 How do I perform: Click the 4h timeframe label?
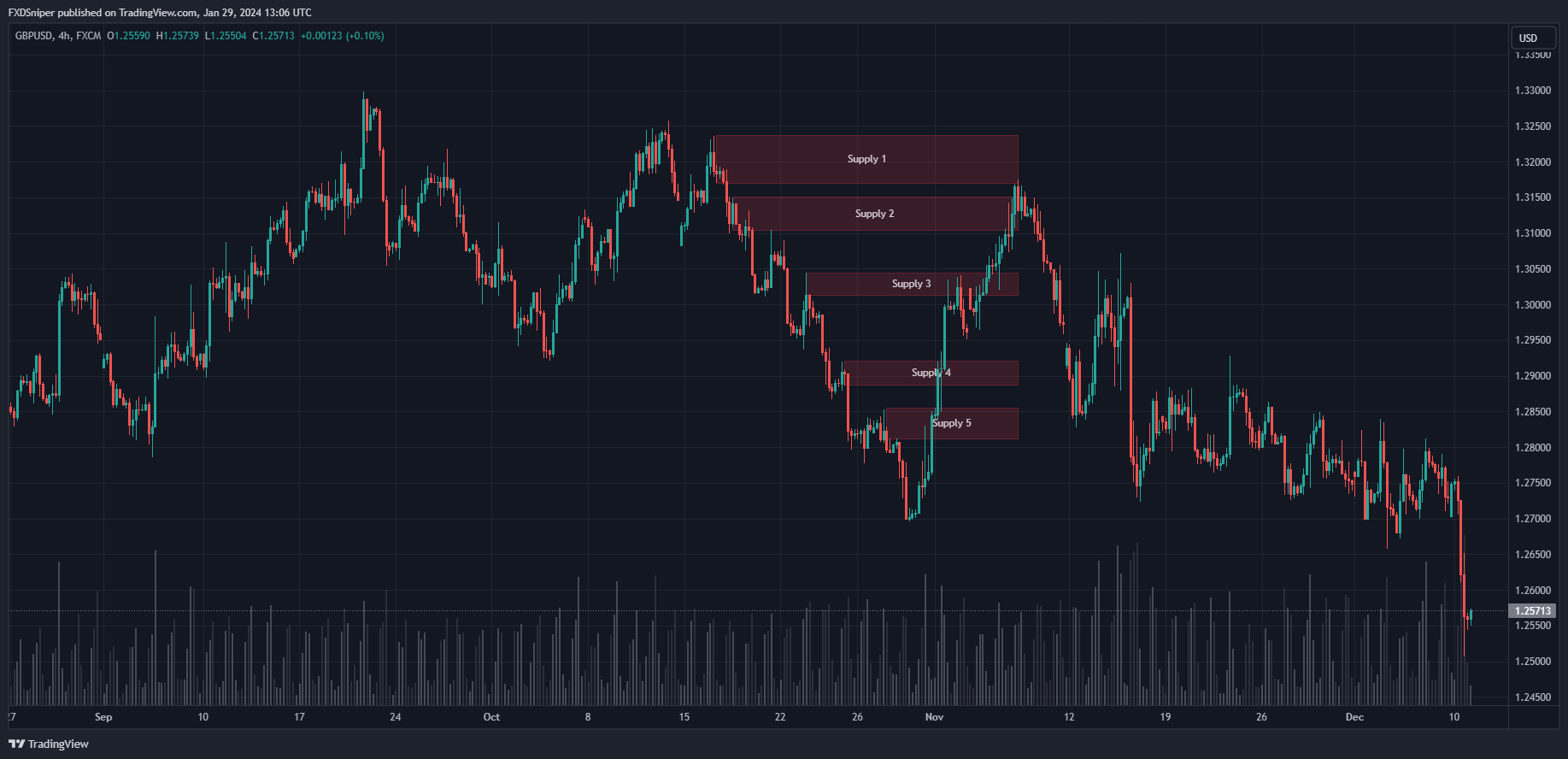tap(64, 36)
